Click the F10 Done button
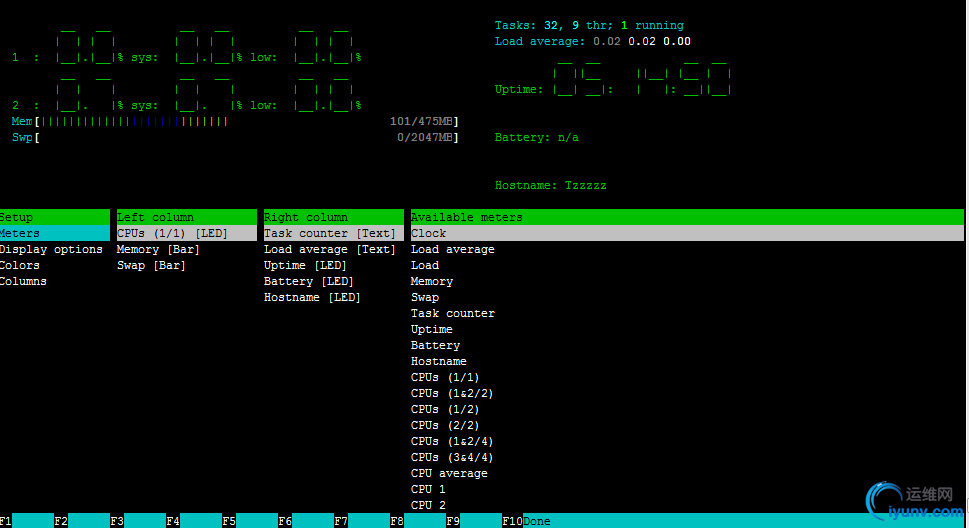The image size is (969, 528). [x=527, y=521]
